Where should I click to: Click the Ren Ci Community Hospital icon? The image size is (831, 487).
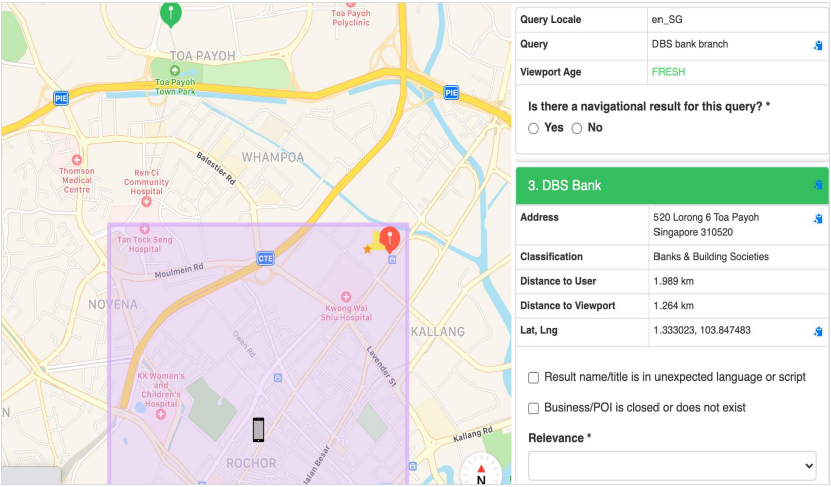coord(146,201)
